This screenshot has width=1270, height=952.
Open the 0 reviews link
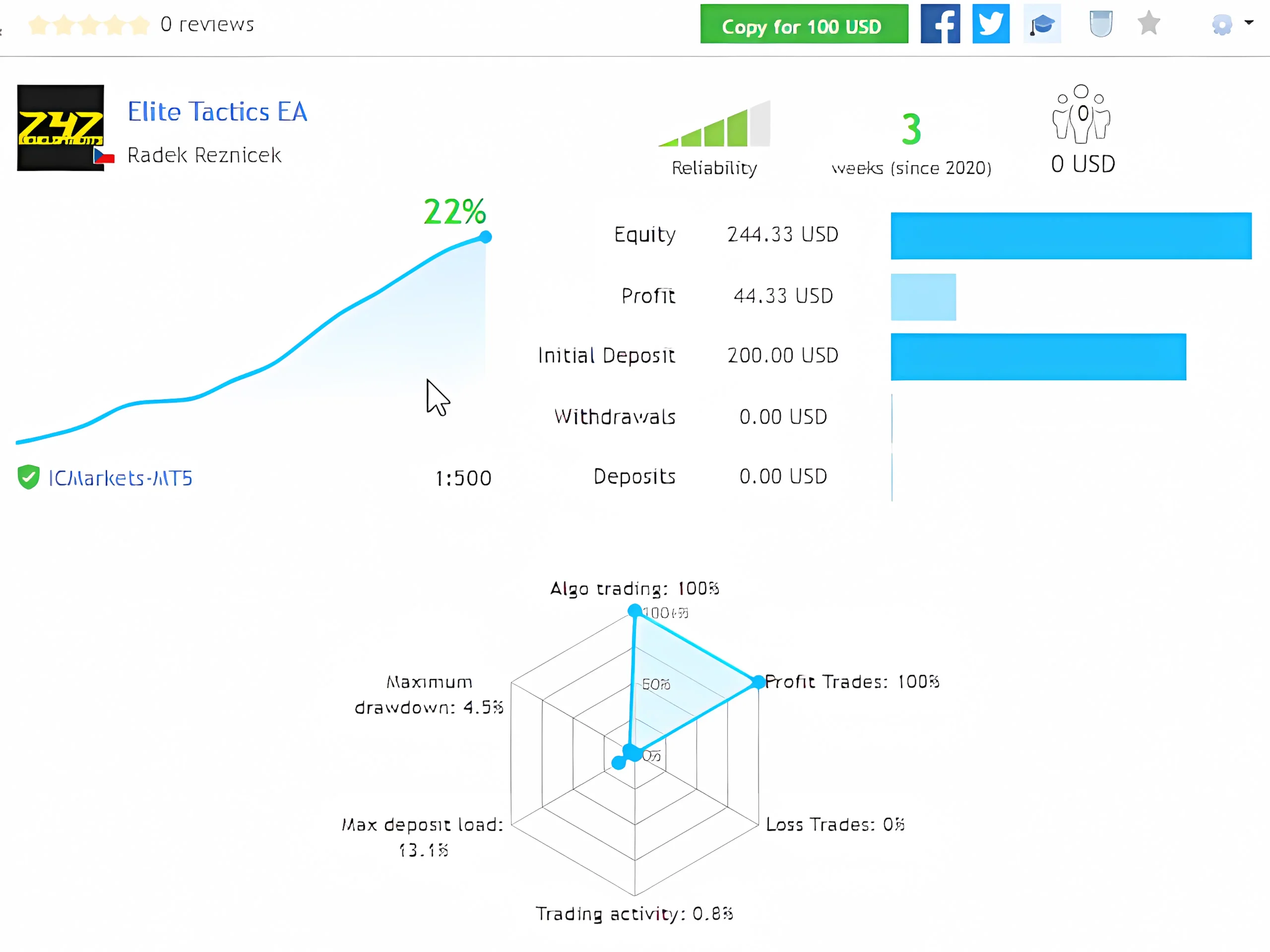click(x=207, y=24)
